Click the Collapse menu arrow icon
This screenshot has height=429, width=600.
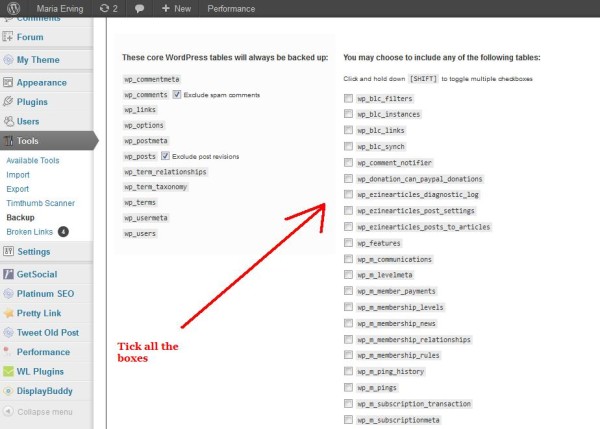pos(8,411)
